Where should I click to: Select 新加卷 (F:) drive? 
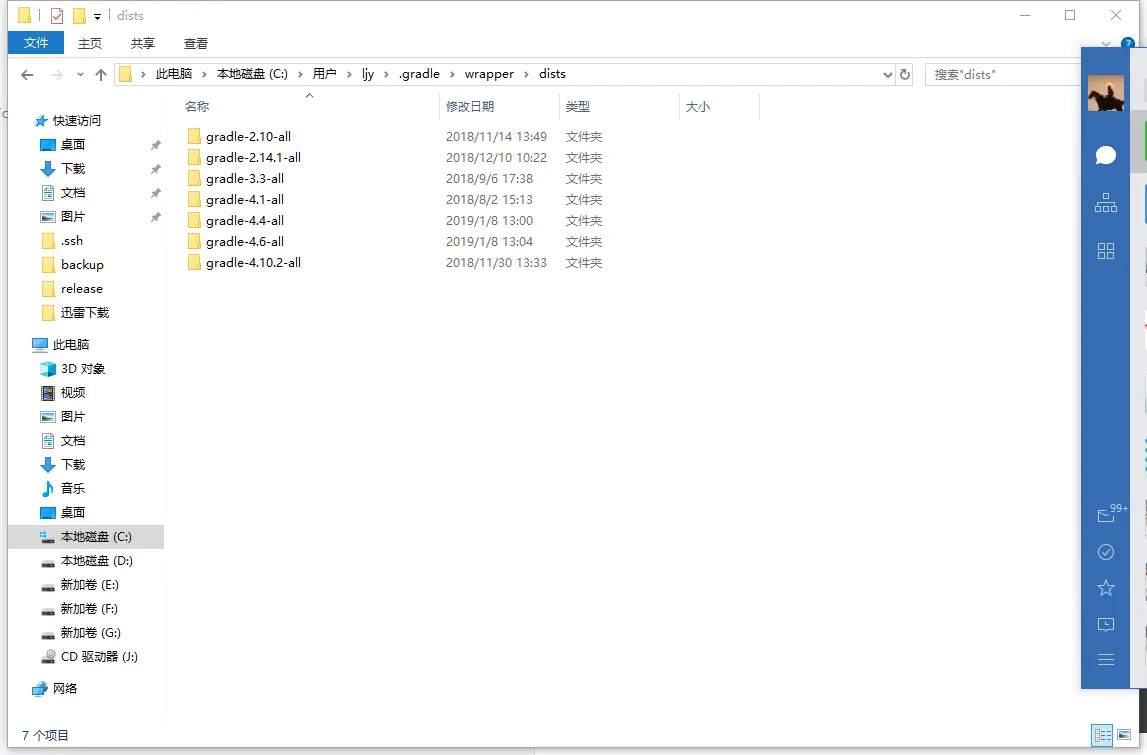tap(89, 609)
